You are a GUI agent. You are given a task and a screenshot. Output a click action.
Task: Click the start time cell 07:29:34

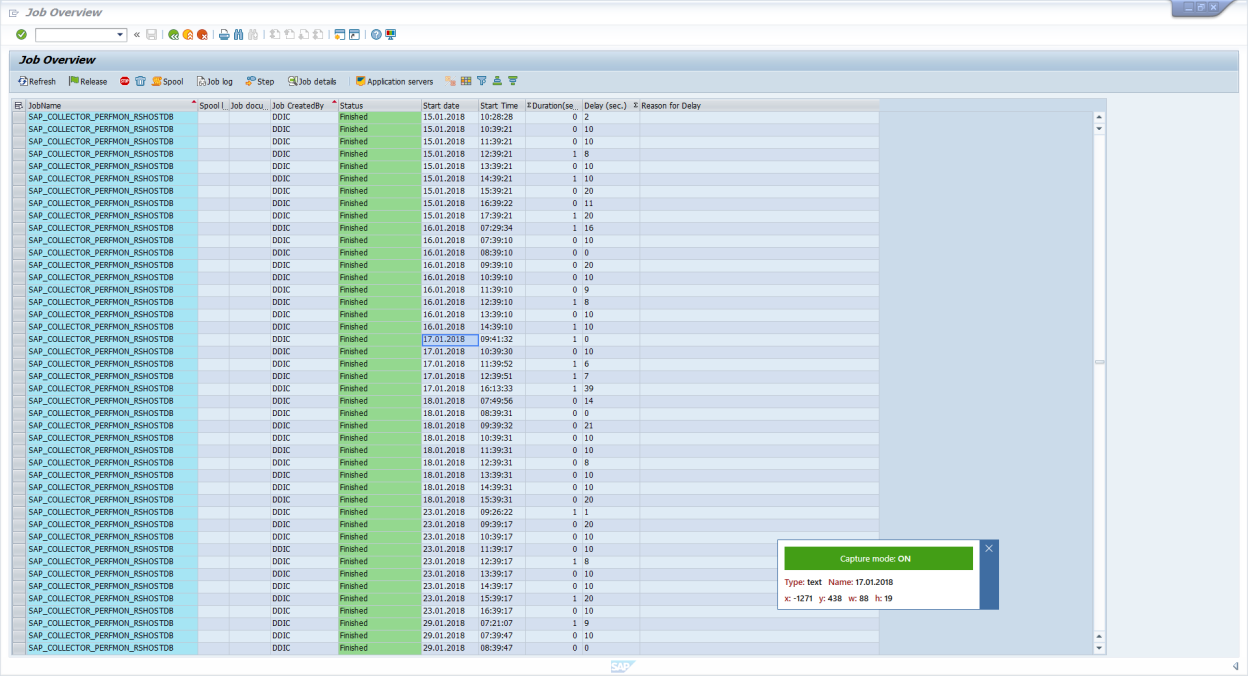[x=501, y=228]
